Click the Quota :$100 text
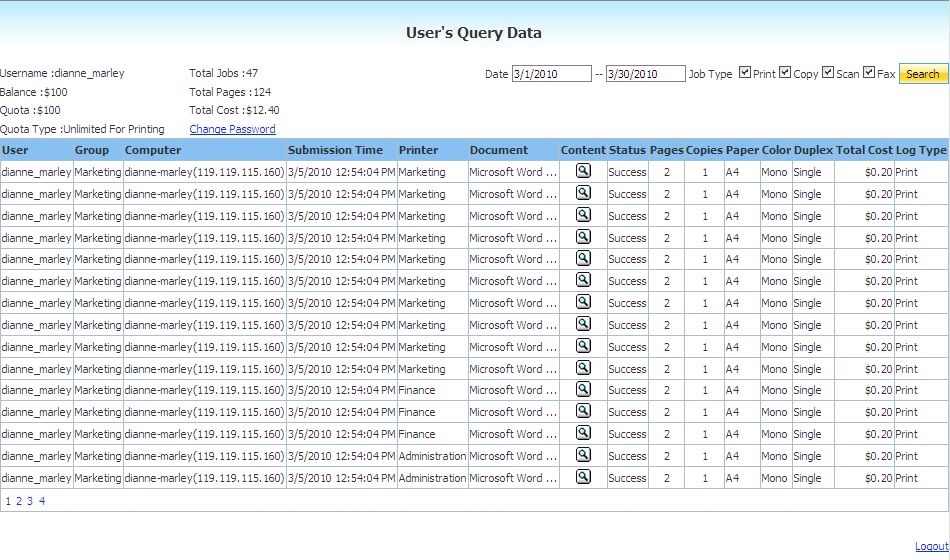This screenshot has height=560, width=950. 30,110
